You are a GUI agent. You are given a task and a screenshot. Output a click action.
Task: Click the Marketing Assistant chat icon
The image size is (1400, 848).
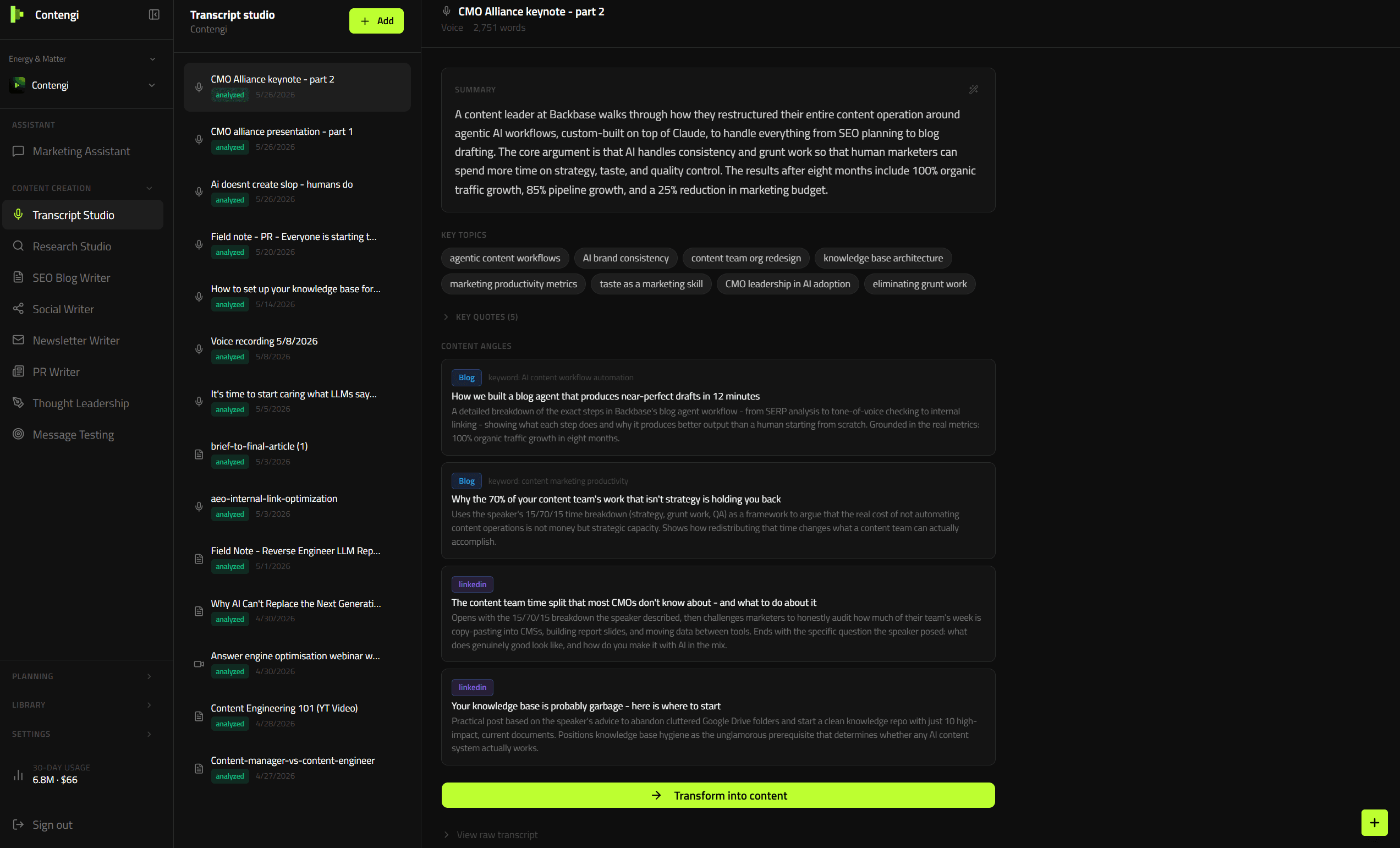18,151
